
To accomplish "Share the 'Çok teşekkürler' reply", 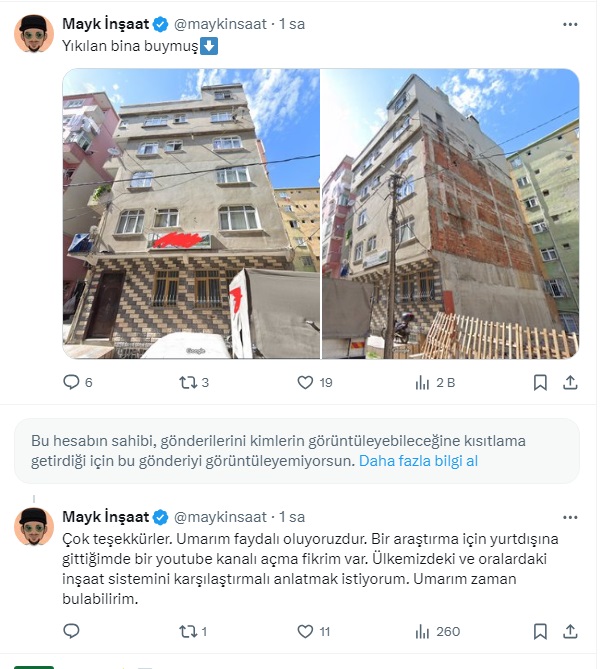I will 570,631.
